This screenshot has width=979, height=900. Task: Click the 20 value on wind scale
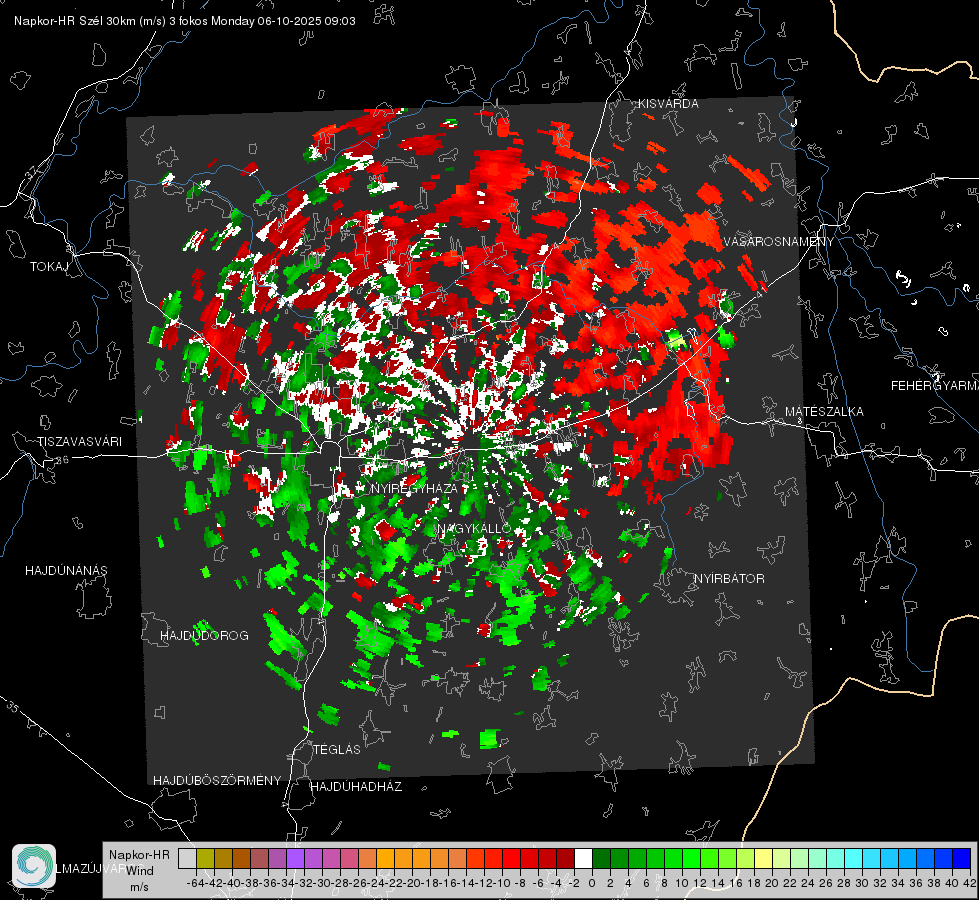click(x=772, y=883)
